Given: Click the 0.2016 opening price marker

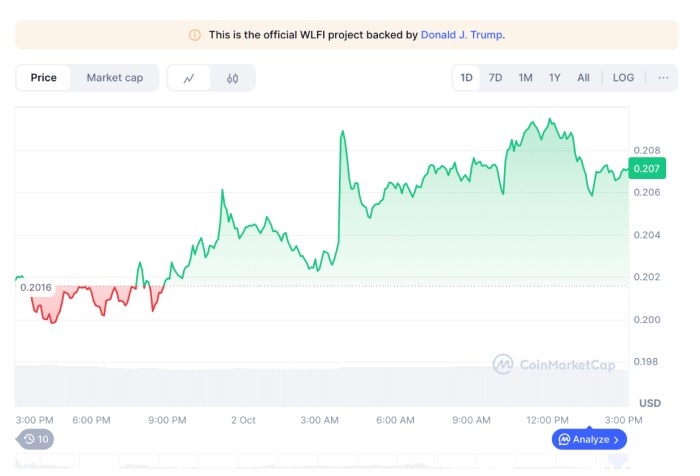Looking at the screenshot, I should [x=35, y=288].
